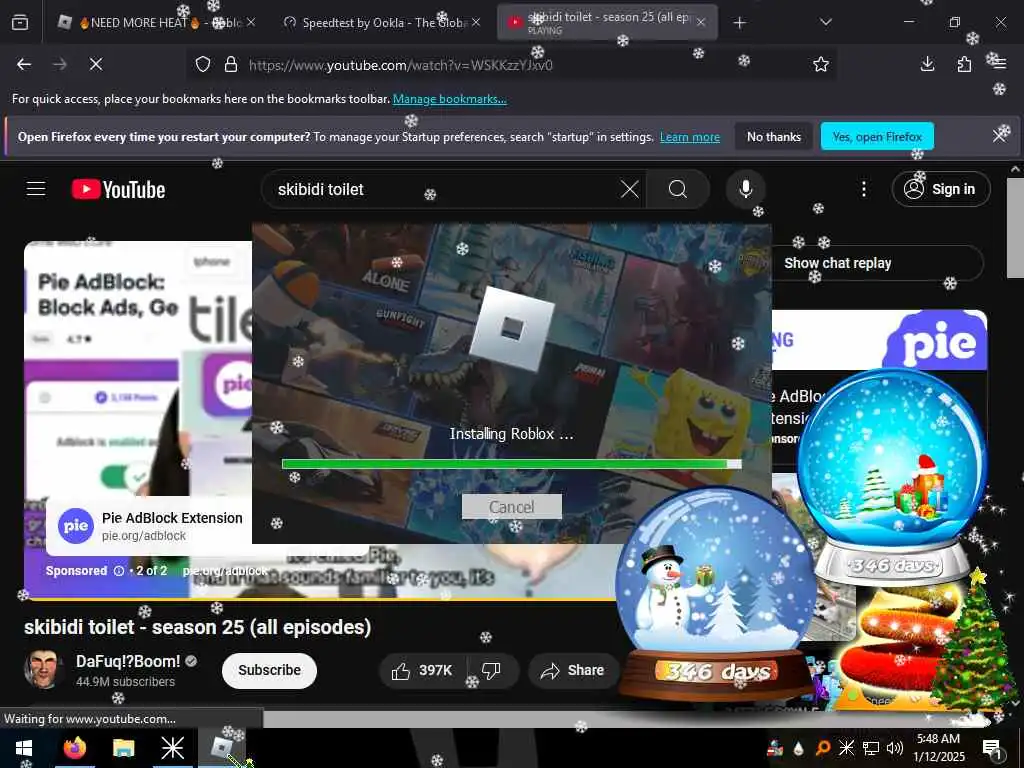Open the Firefox extensions puzzle icon
Screen dimensions: 1024x768
964,64
